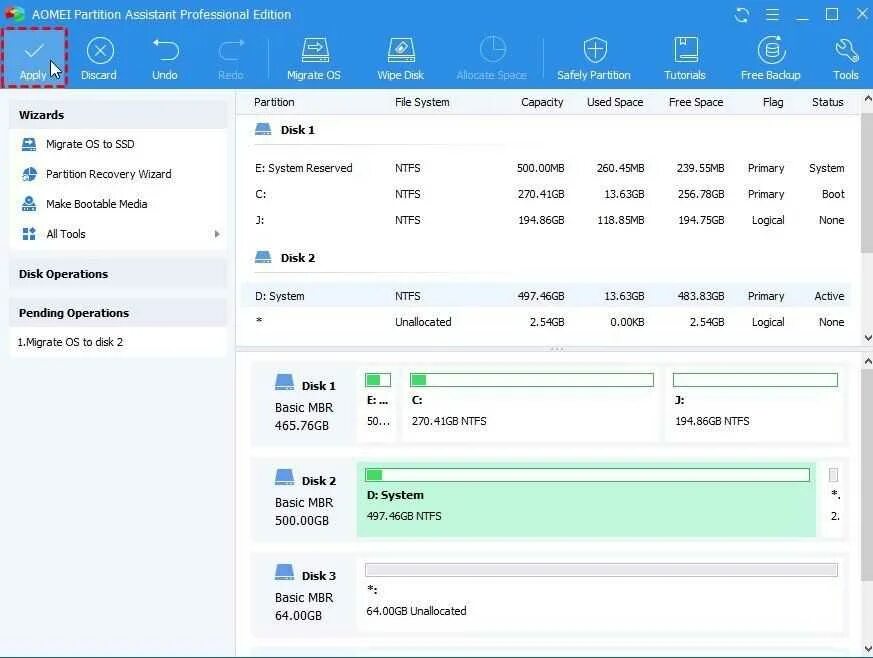Open the hamburger menu in the title bar
This screenshot has height=658, width=873.
tap(773, 14)
